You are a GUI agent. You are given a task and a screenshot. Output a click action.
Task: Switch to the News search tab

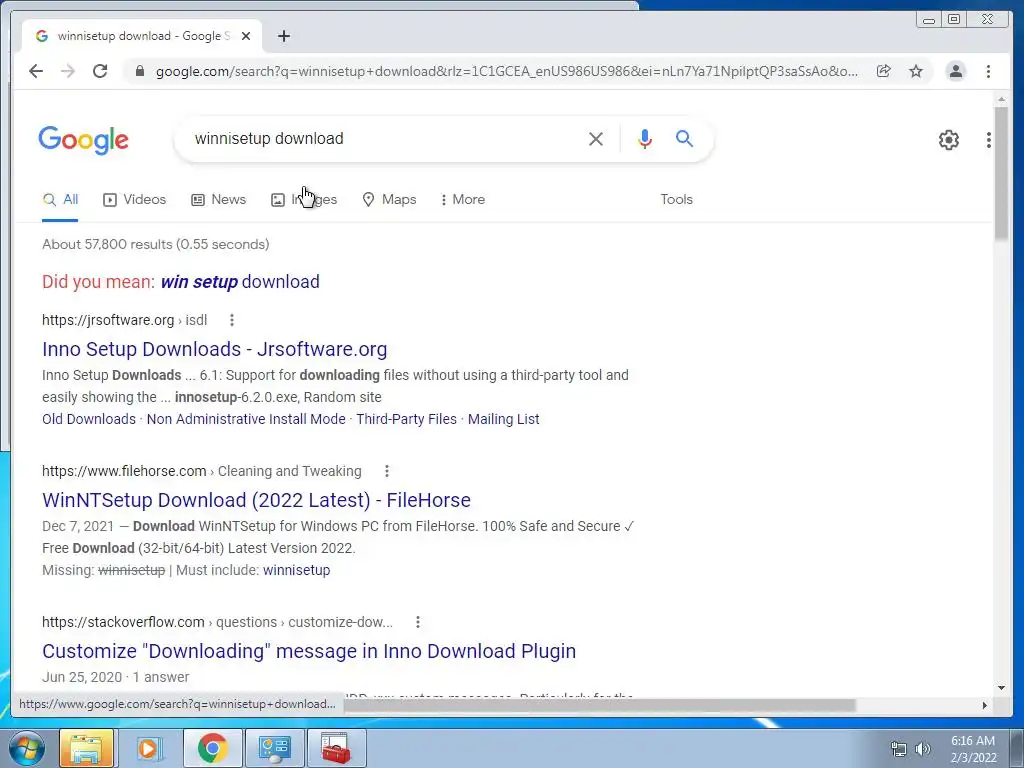218,199
